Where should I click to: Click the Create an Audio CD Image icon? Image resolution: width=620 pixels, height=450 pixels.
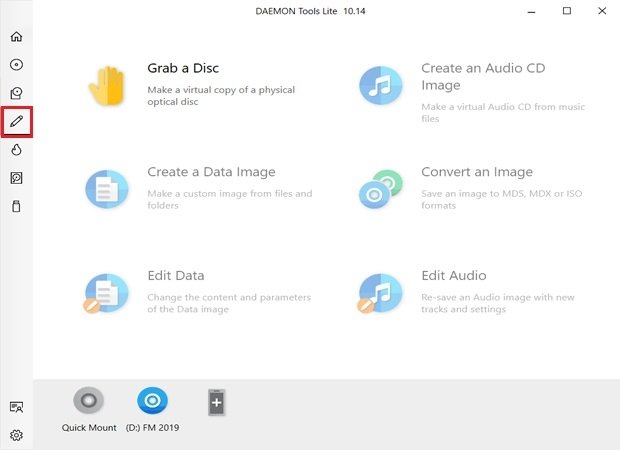point(380,85)
